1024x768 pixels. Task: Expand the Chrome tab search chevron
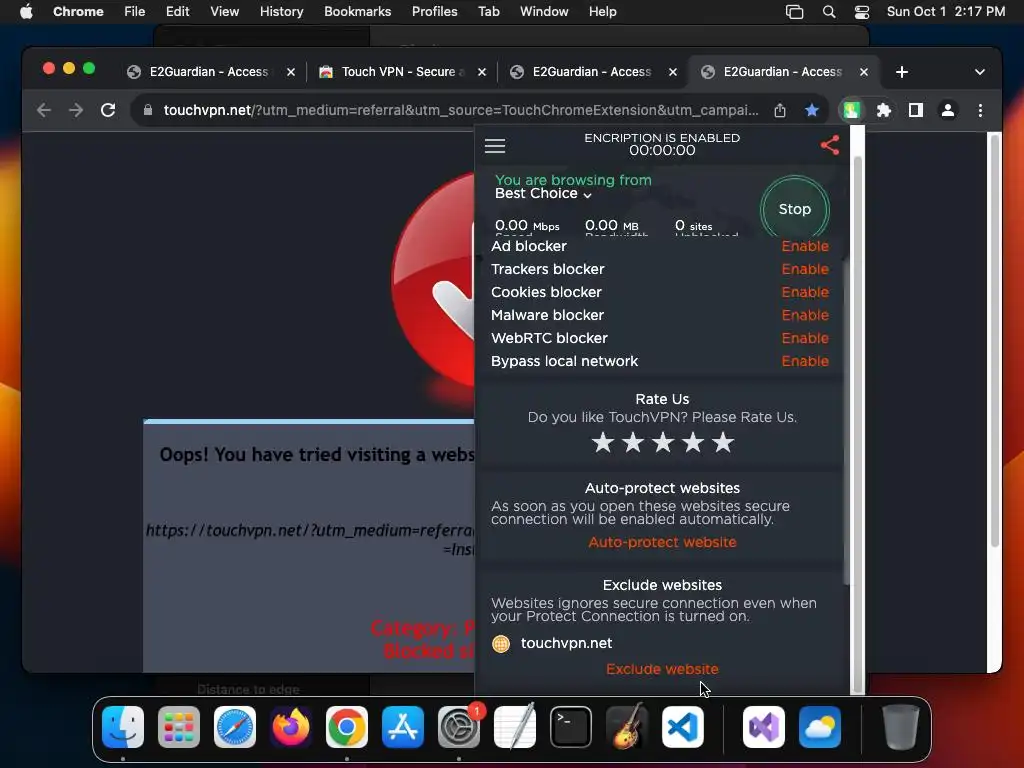click(980, 72)
